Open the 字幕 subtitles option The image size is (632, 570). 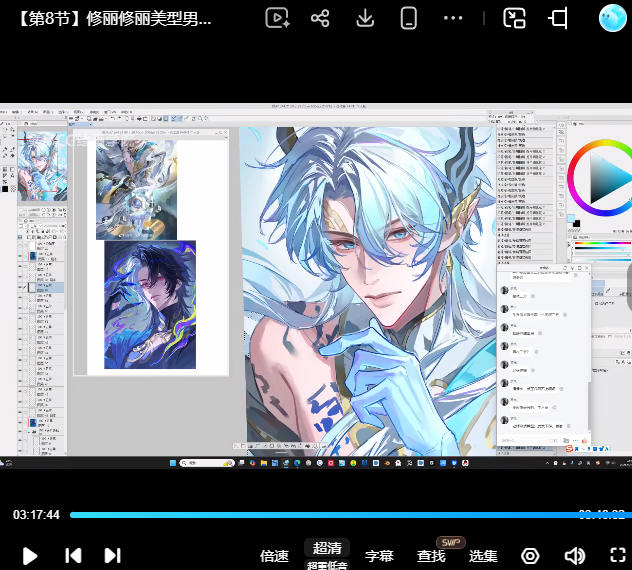(379, 556)
